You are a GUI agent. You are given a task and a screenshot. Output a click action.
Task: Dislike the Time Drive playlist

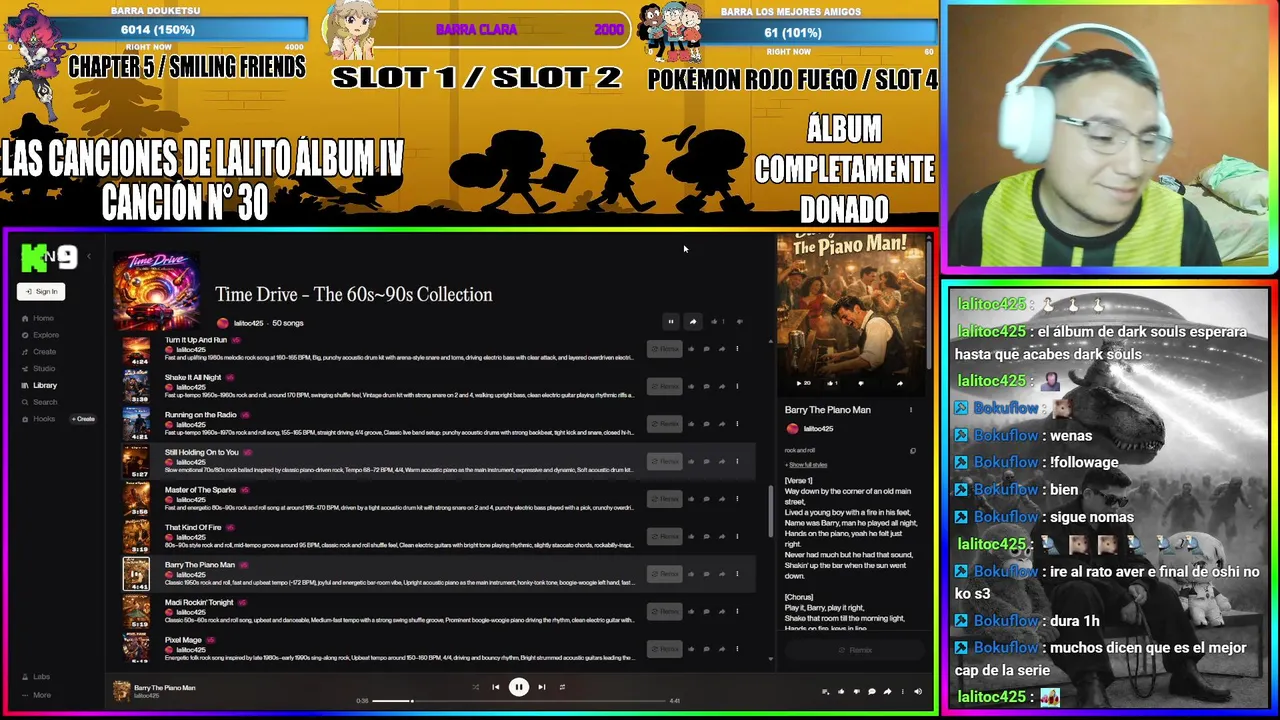(x=740, y=321)
